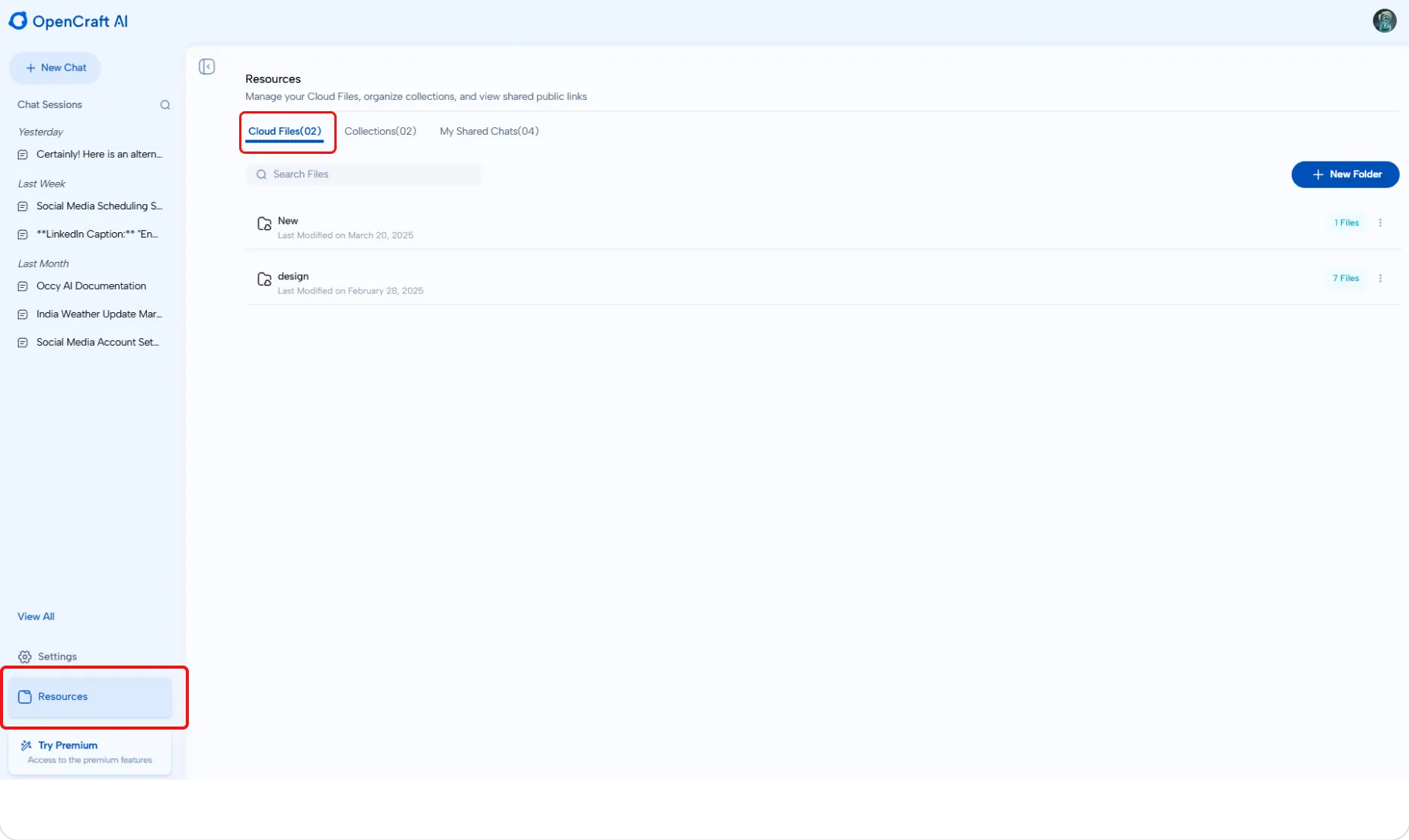Click the profile avatar
The width and height of the screenshot is (1409, 840).
point(1385,21)
